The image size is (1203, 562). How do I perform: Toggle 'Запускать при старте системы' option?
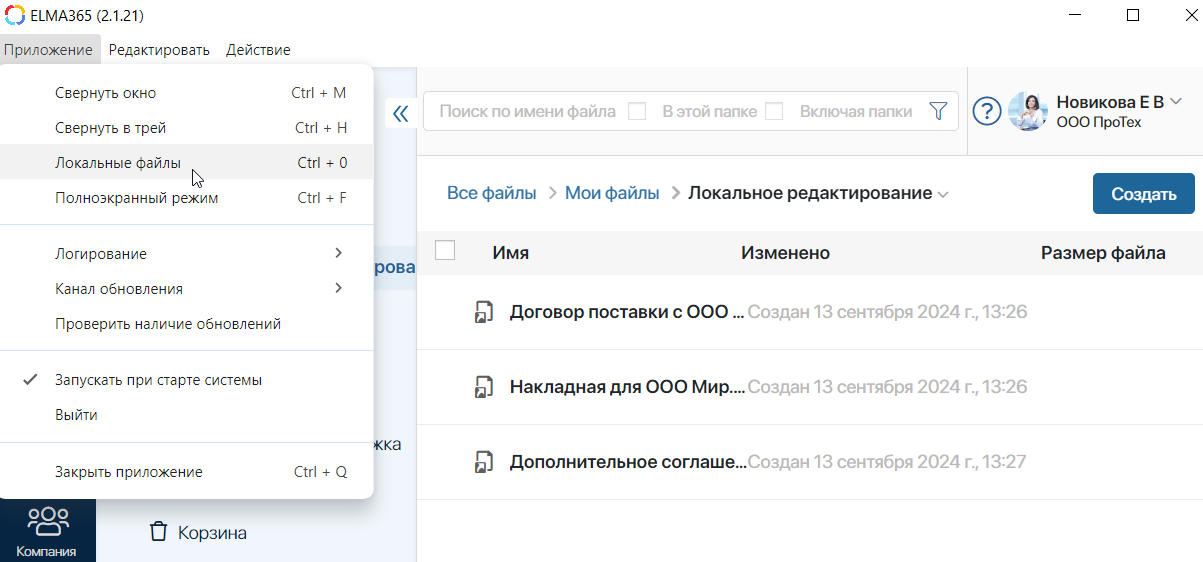tap(186, 380)
